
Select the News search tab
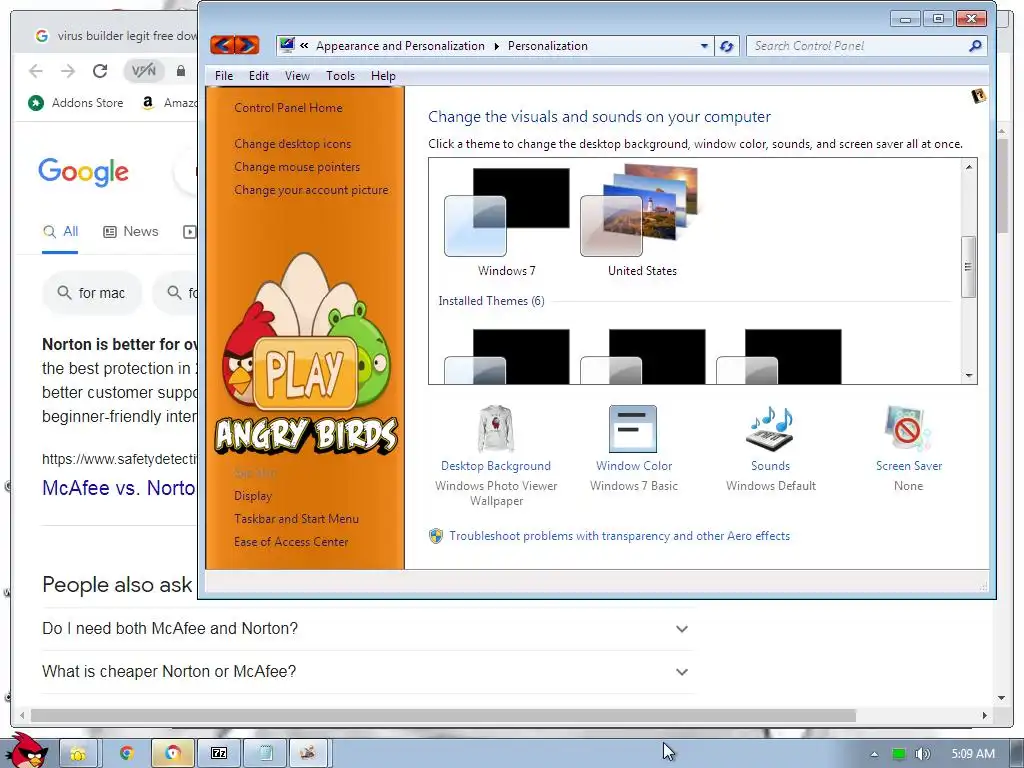coord(131,231)
